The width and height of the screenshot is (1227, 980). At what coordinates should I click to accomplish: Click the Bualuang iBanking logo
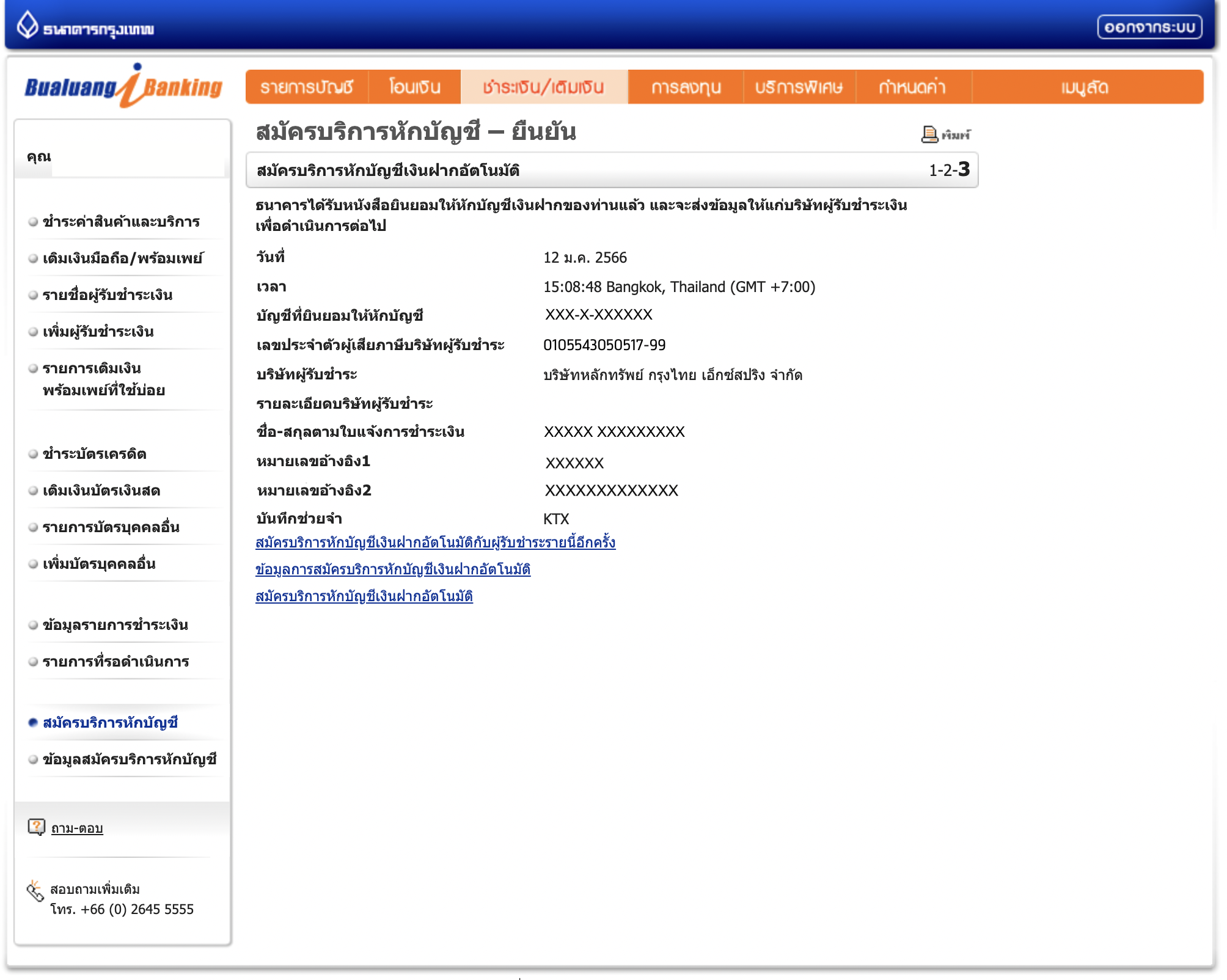pos(123,87)
